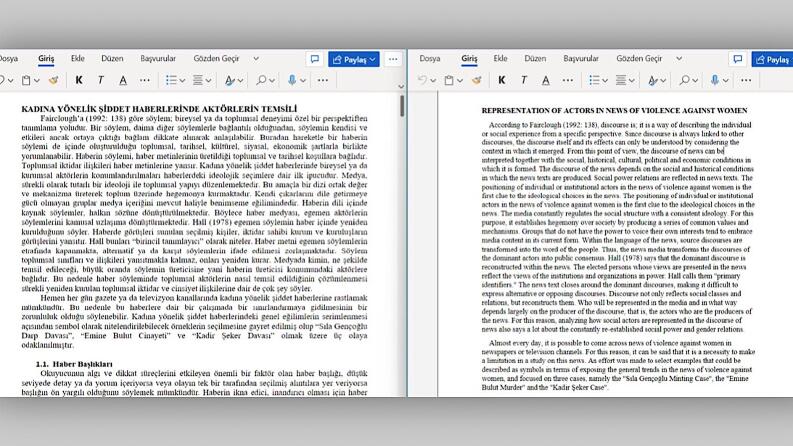Click find magnifier icon in left window
Image resolution: width=793 pixels, height=446 pixels.
(261, 80)
